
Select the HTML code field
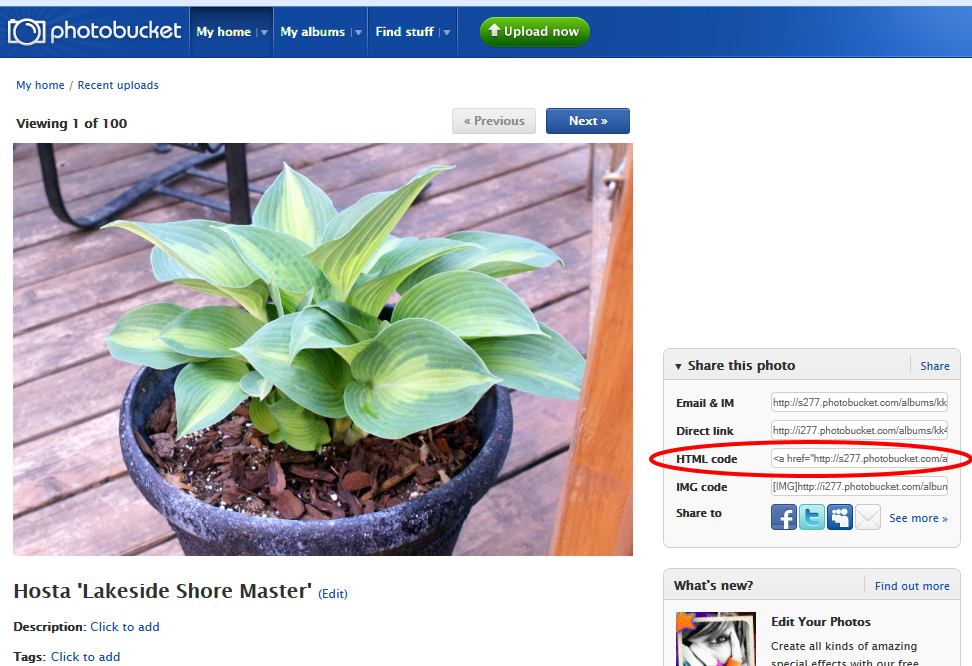click(859, 458)
